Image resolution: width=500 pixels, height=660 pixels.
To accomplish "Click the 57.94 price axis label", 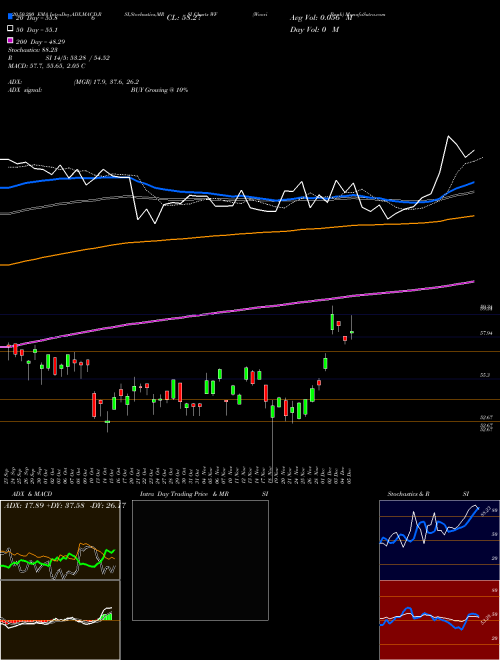I will (486, 333).
